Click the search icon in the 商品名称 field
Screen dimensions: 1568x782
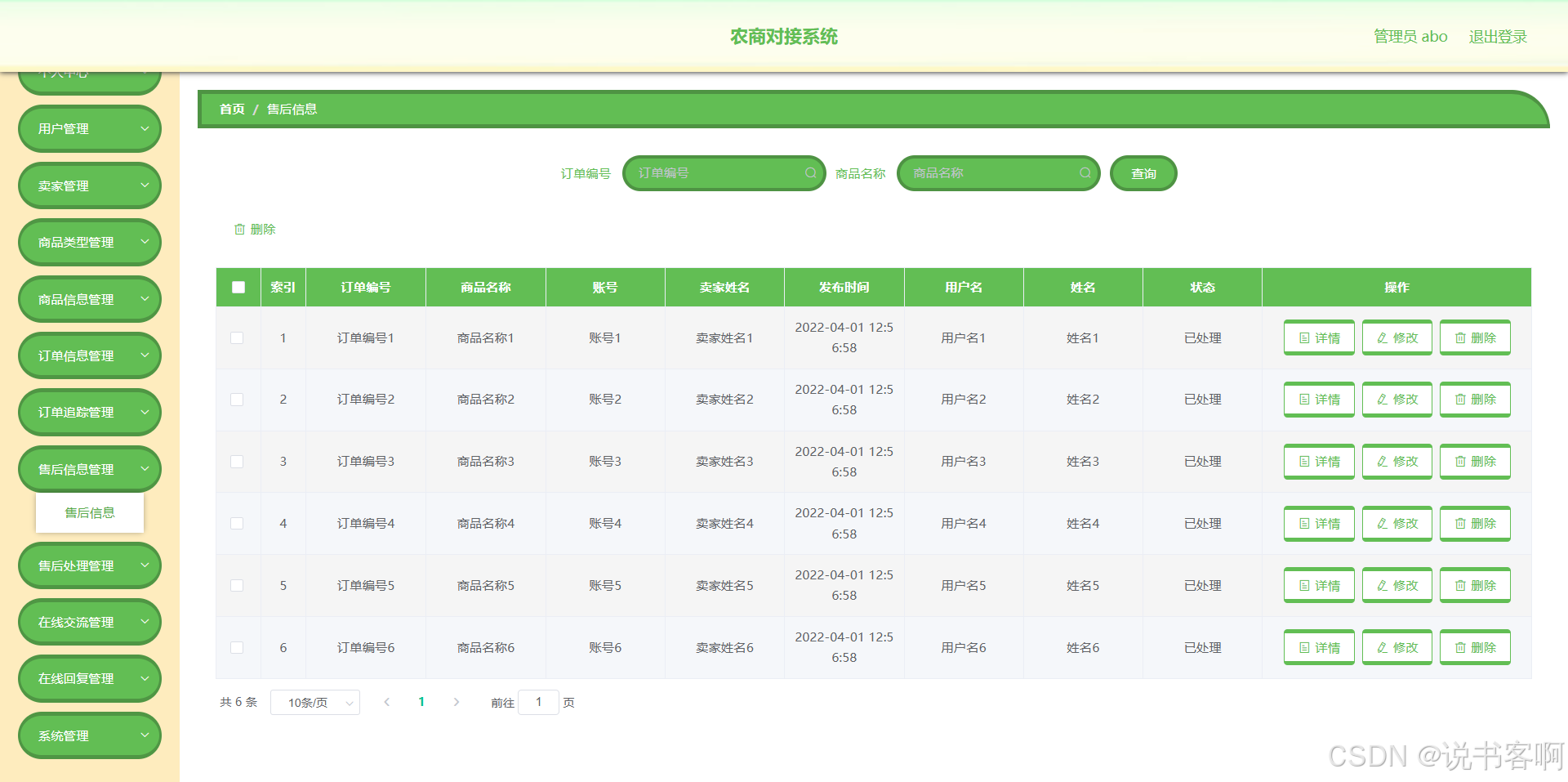pos(1085,173)
